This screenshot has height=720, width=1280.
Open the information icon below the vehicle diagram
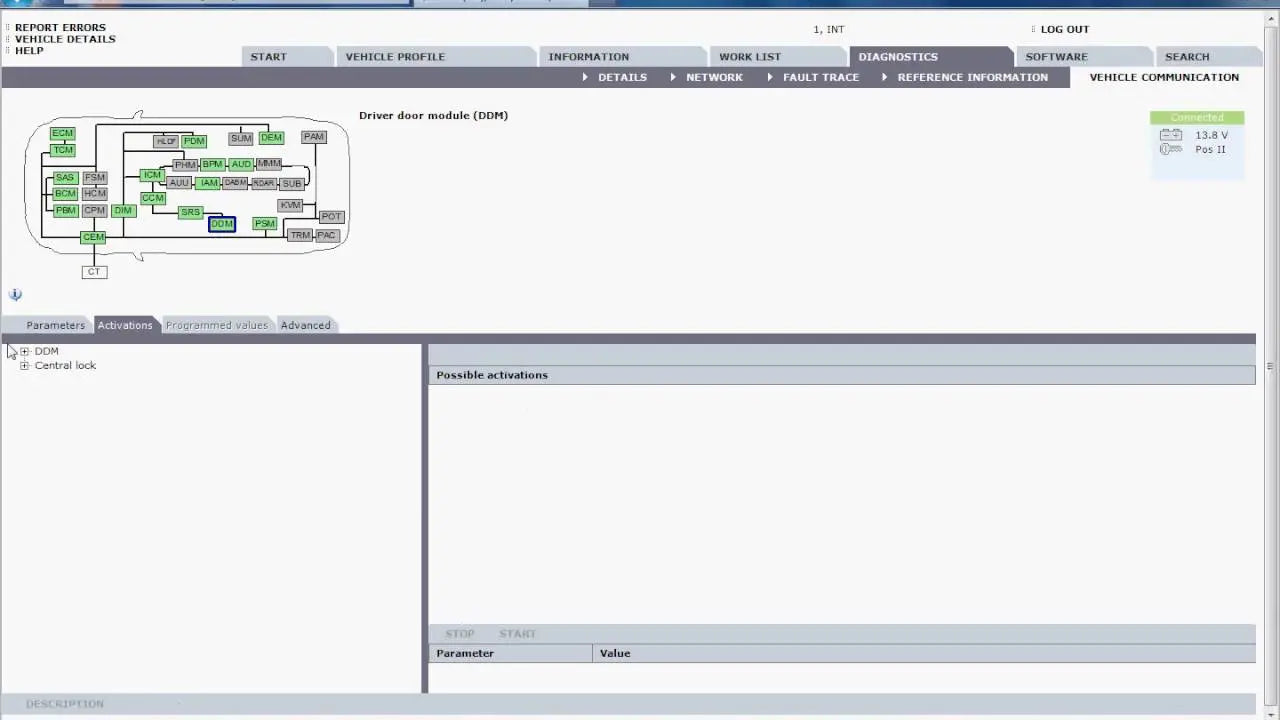tap(15, 294)
